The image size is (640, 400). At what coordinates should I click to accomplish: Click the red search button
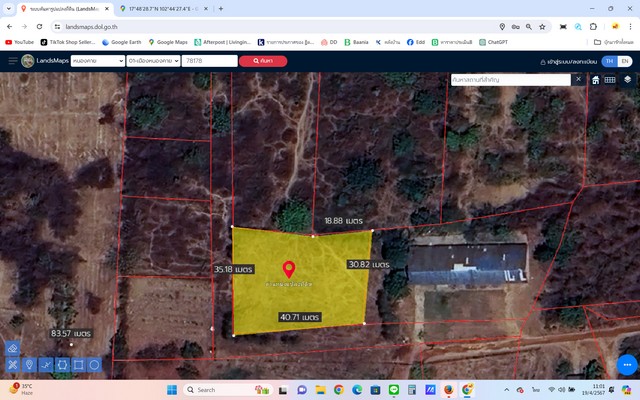click(x=263, y=61)
